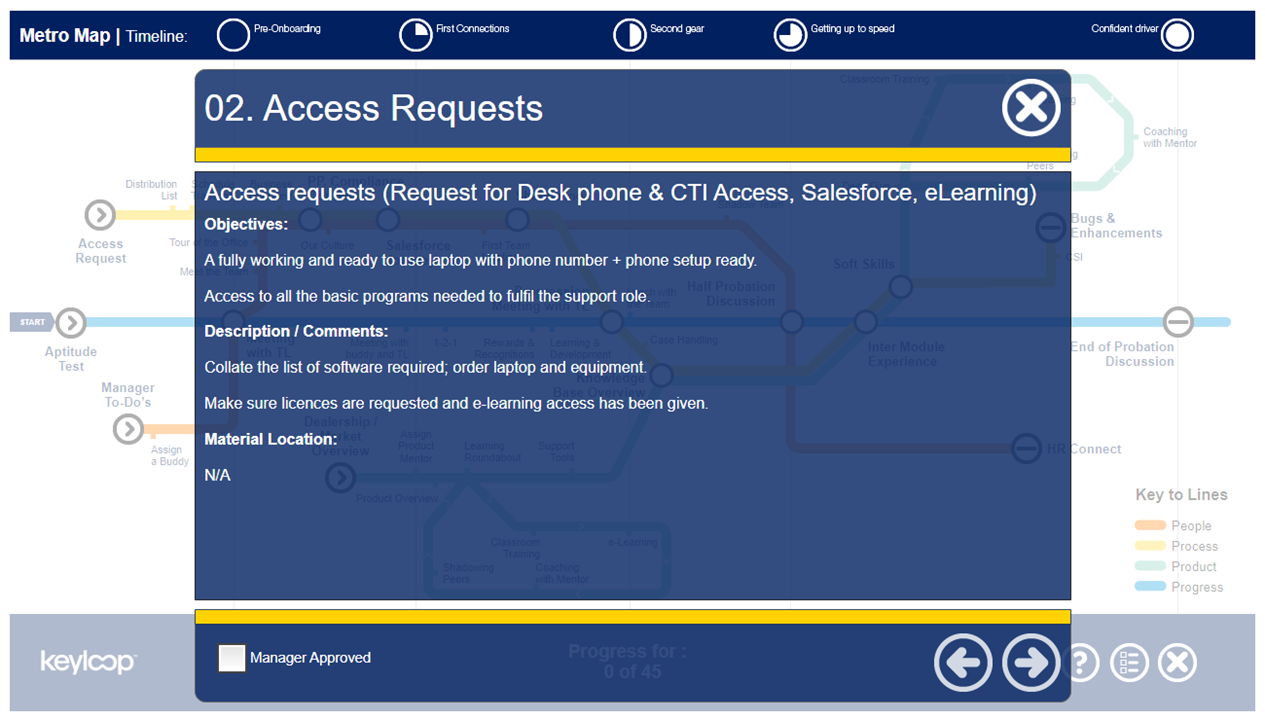
Task: Open Bugs & Enhancements station icon
Action: click(1051, 228)
